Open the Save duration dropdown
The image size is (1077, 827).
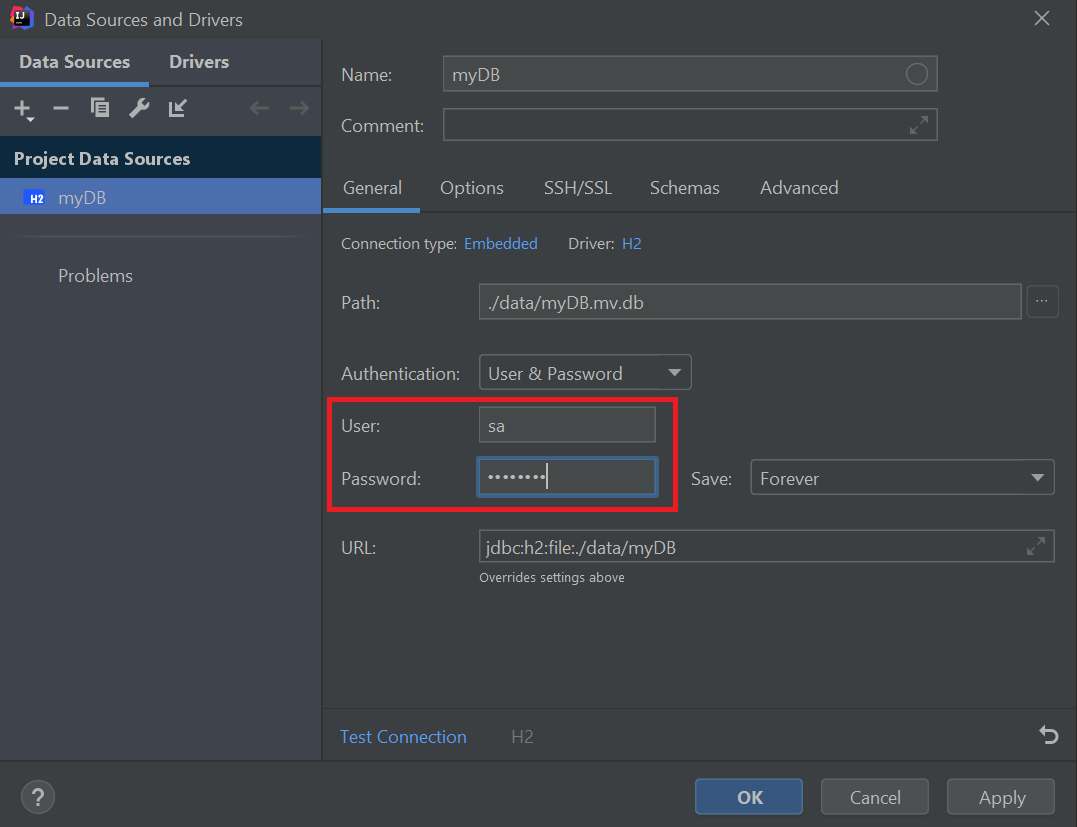coord(901,477)
